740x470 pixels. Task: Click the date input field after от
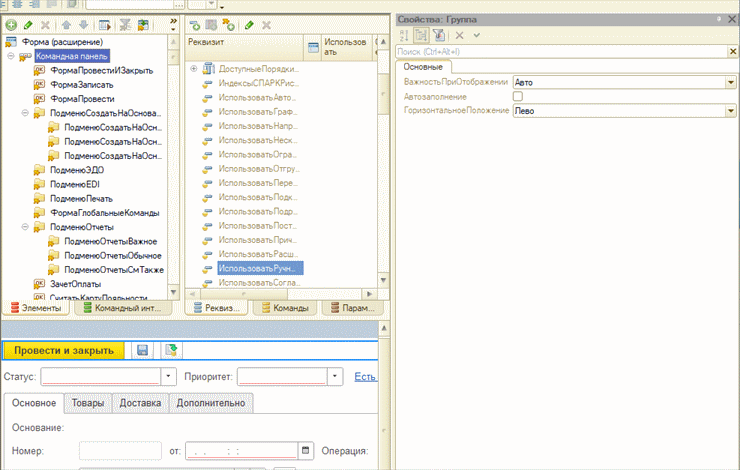coord(242,451)
